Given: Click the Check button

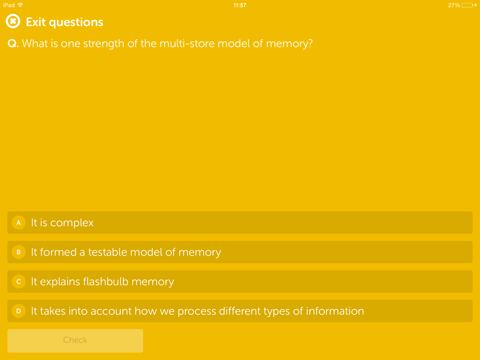Looking at the screenshot, I should pos(75,341).
